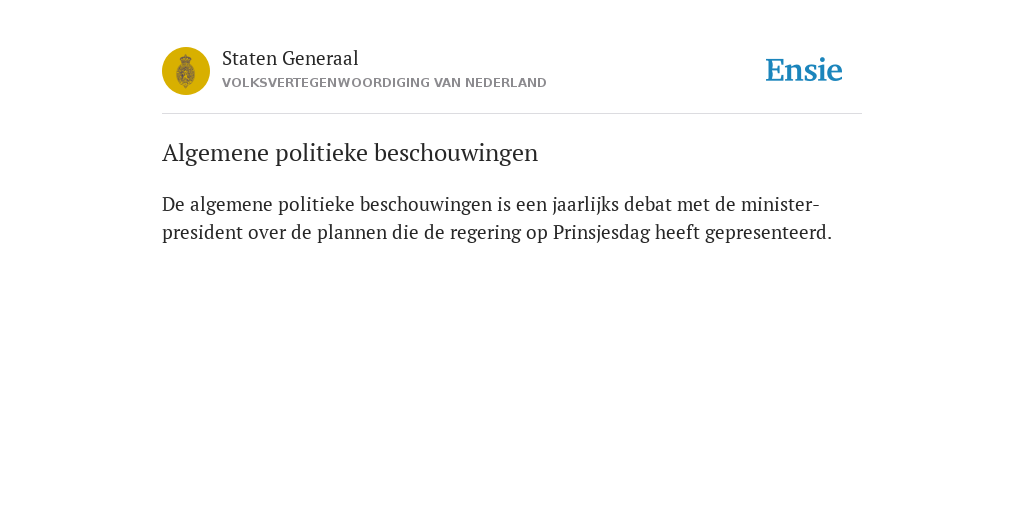
Task: Click the word president starting the second line
Action: click(202, 233)
